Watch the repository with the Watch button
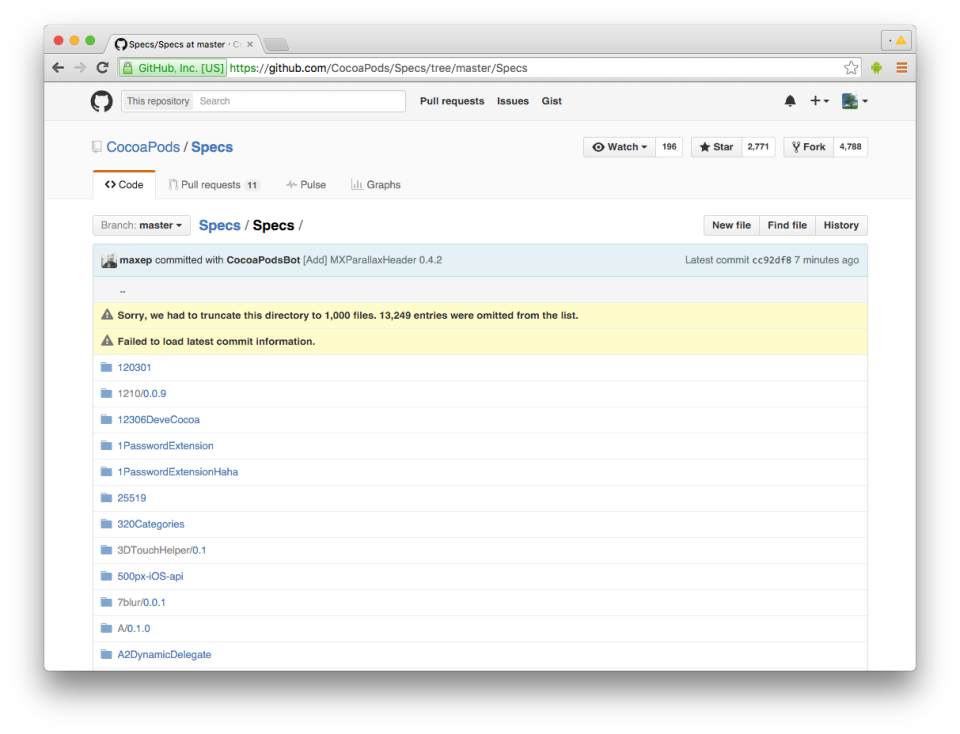 pos(618,146)
